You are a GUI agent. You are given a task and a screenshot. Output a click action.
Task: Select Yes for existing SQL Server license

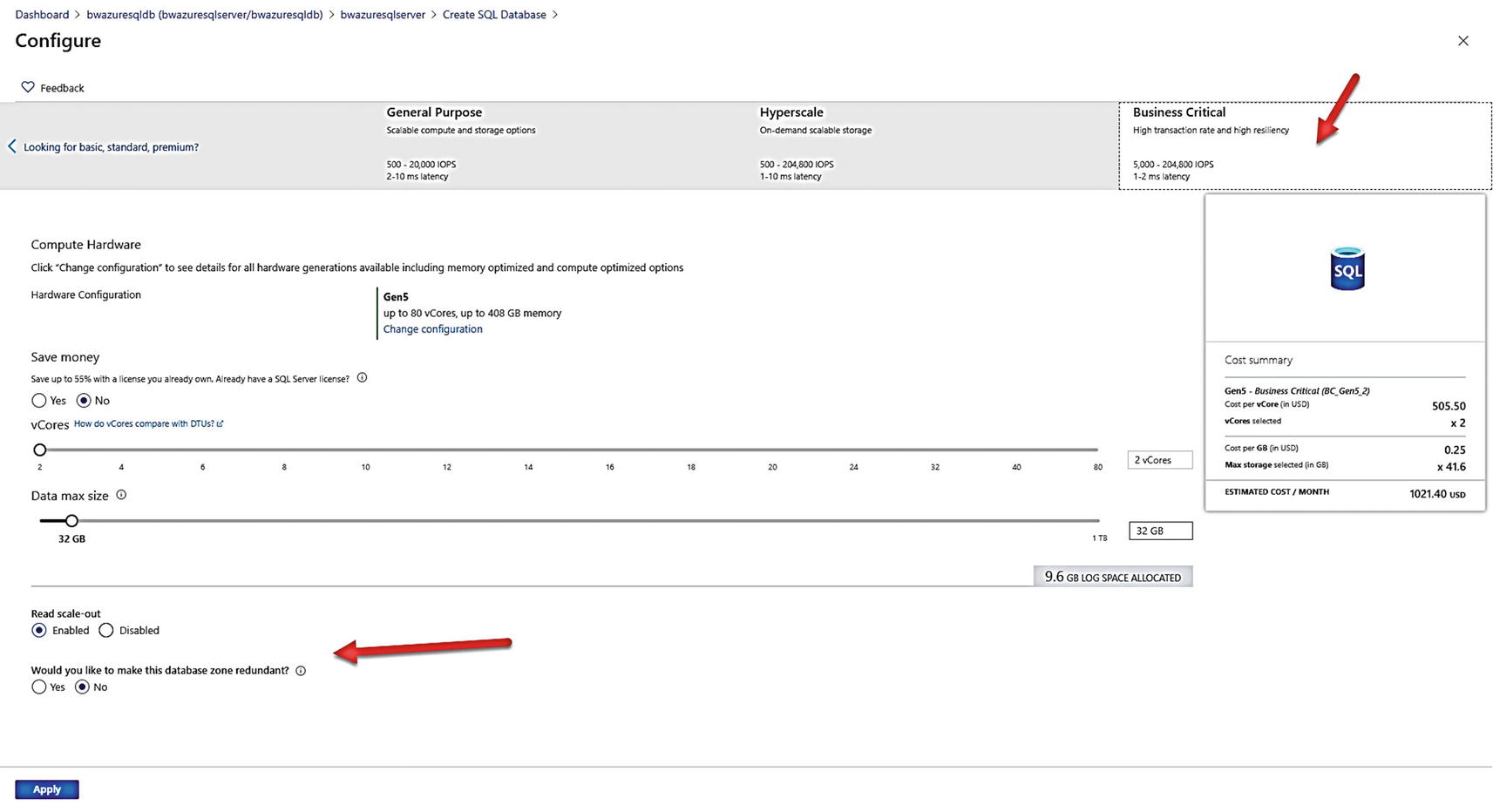39,401
